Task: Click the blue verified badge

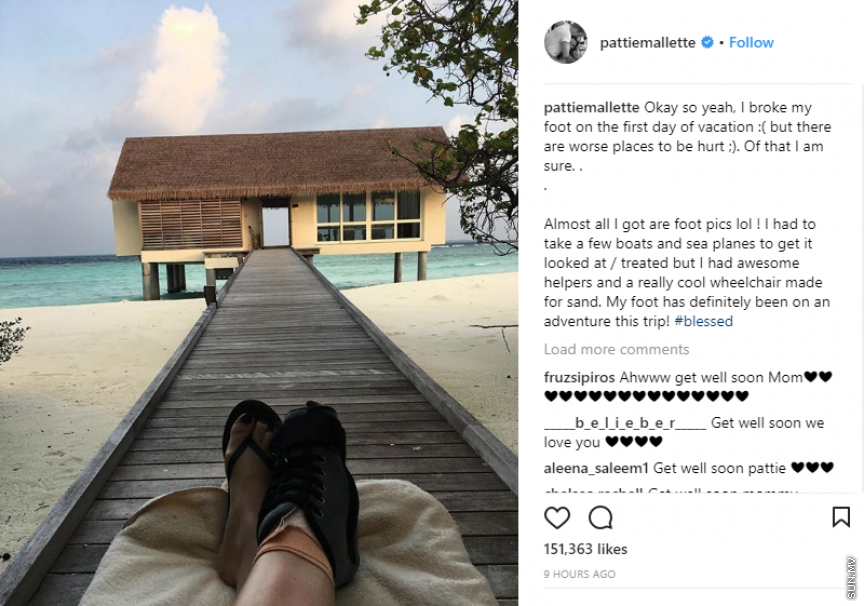Action: (708, 43)
